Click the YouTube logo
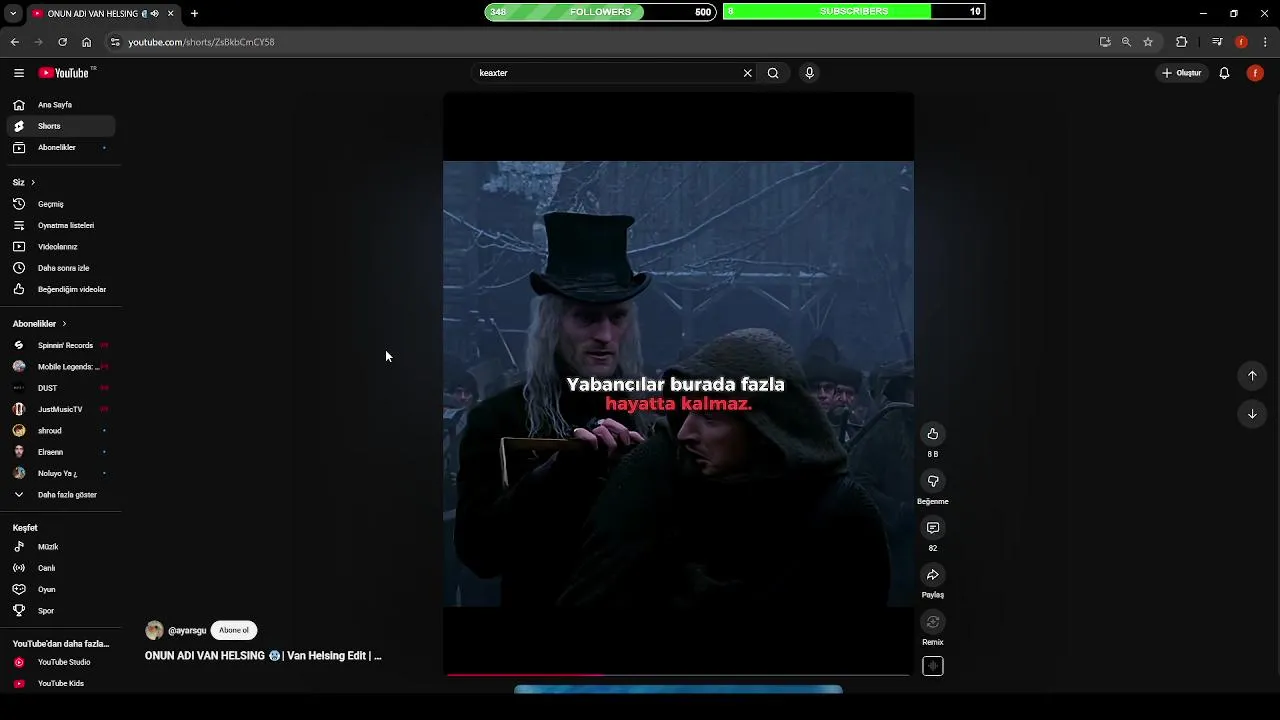This screenshot has height=720, width=1280. (x=66, y=73)
